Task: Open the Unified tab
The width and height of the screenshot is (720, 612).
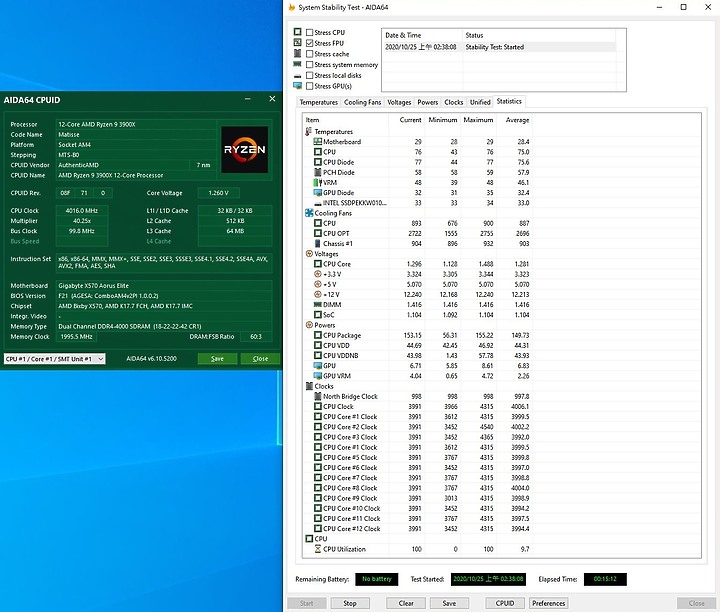Action: pyautogui.click(x=480, y=102)
